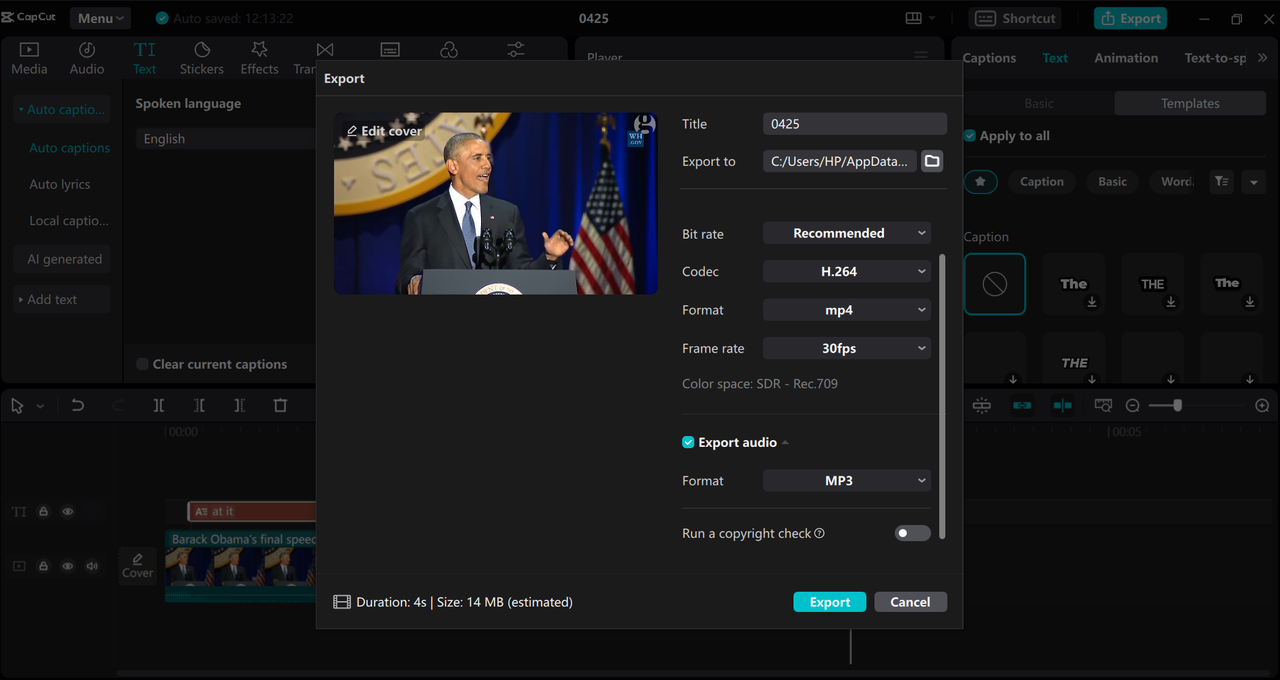Click the Cover button beside the video track
Viewport: 1280px width, 680px height.
[x=137, y=565]
